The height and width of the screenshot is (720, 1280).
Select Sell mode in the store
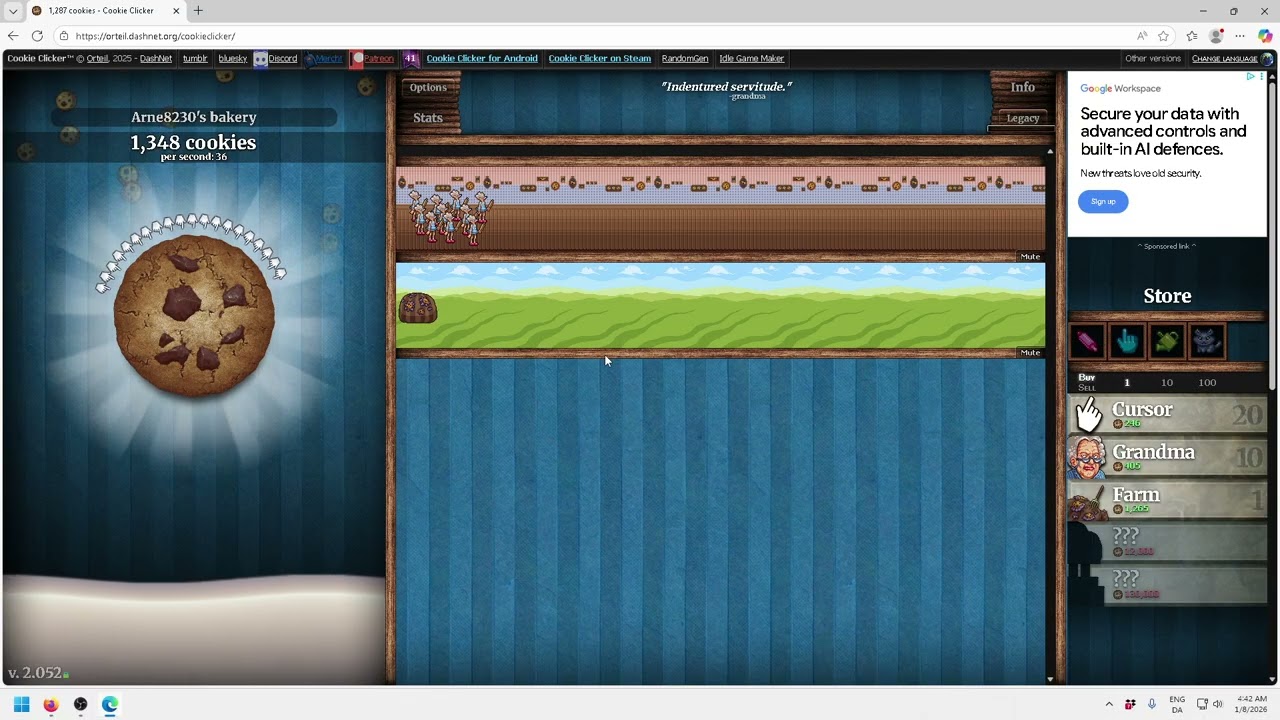click(1087, 388)
